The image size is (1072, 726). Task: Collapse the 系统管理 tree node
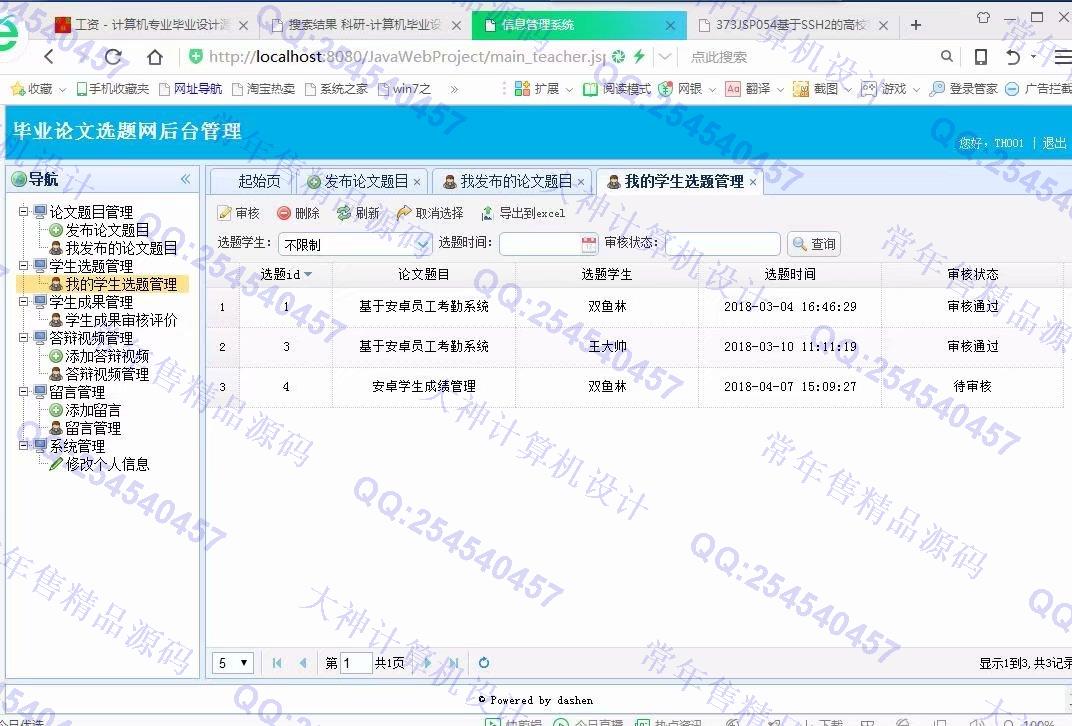[23, 446]
